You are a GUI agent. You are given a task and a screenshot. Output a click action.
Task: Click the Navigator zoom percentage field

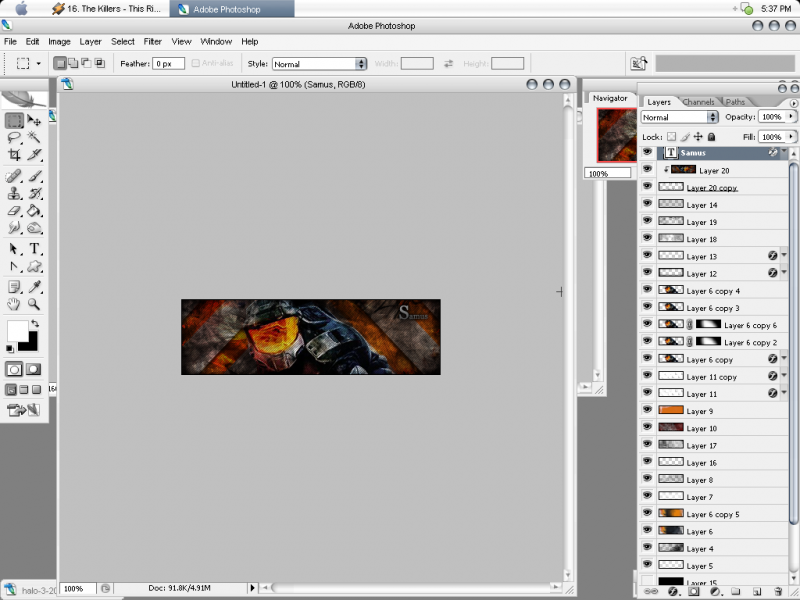608,173
